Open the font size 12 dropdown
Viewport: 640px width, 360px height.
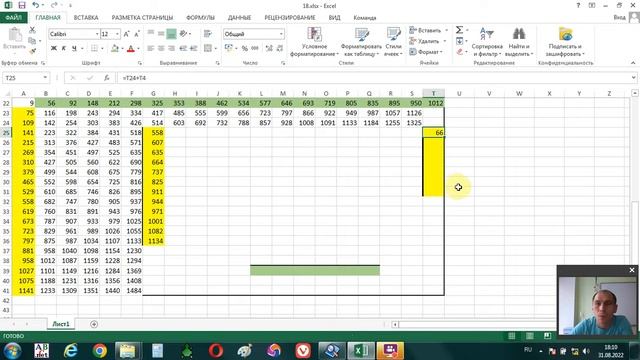coord(118,34)
